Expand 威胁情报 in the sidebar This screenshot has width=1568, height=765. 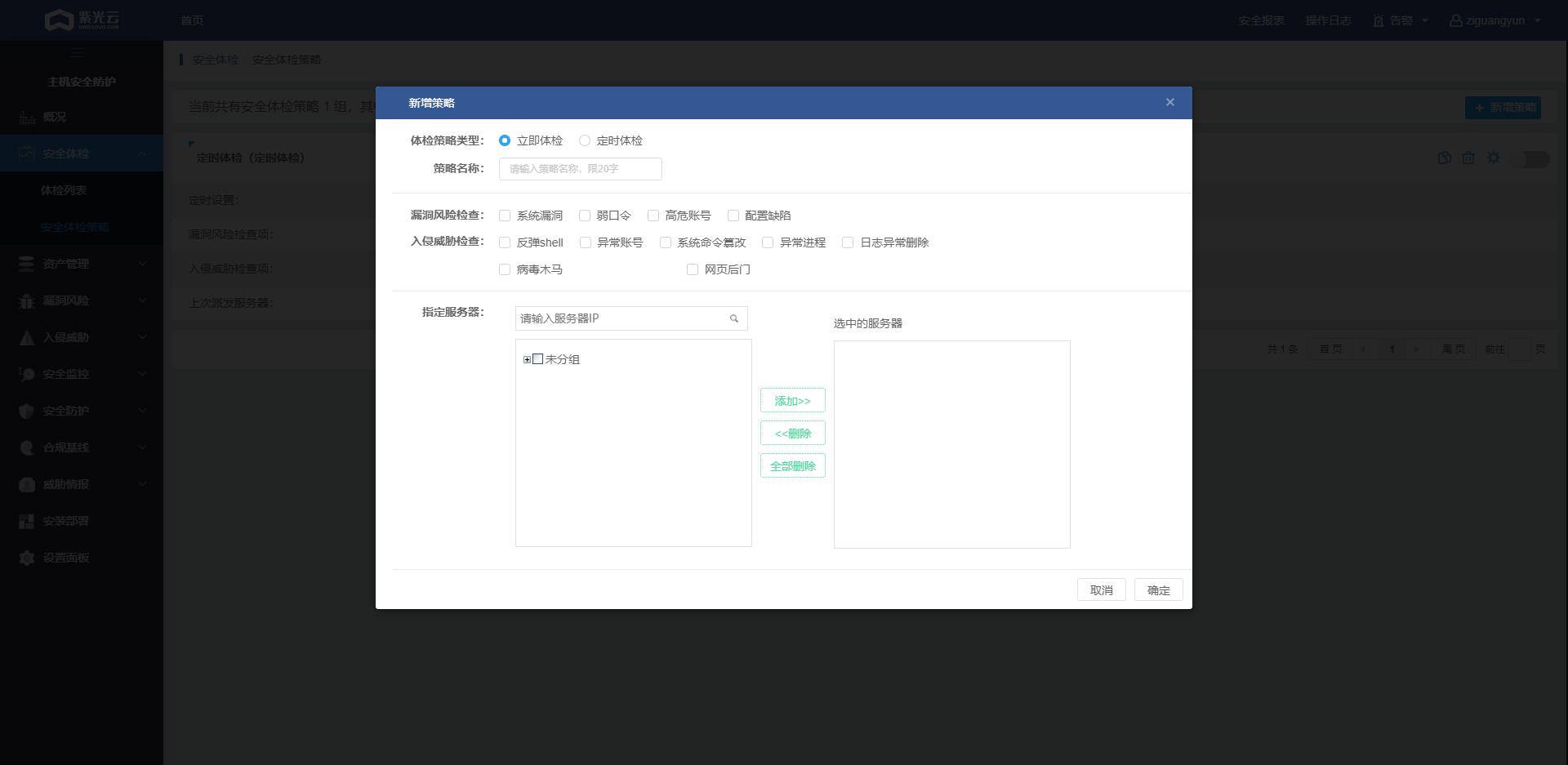82,484
